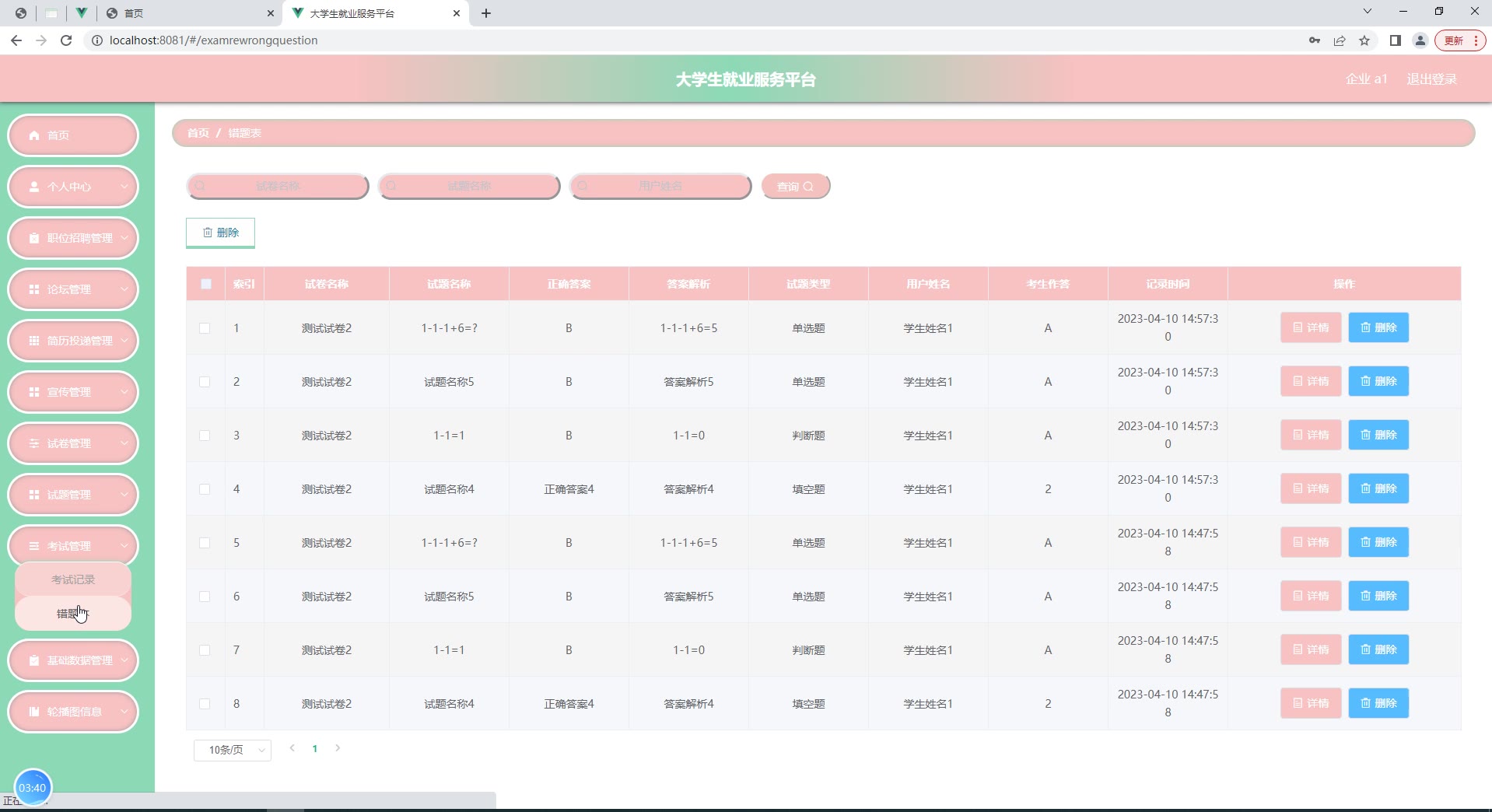
Task: Close the 首页 browser tab
Action: click(271, 13)
